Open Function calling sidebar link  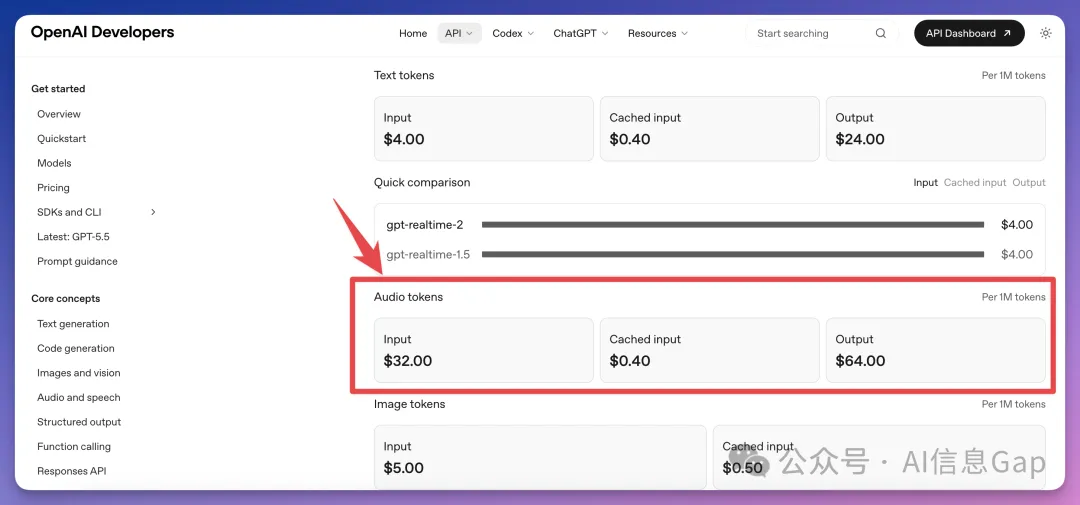(x=74, y=446)
